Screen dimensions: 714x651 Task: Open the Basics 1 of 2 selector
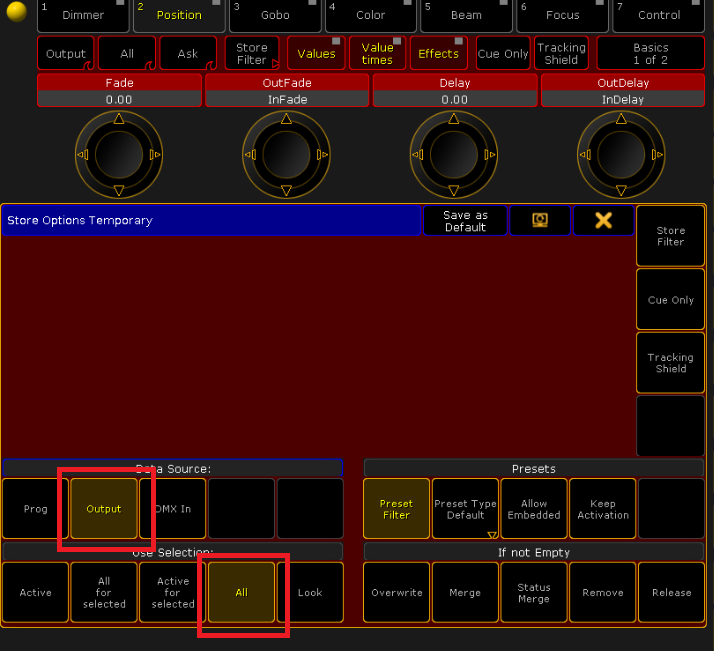(x=650, y=54)
